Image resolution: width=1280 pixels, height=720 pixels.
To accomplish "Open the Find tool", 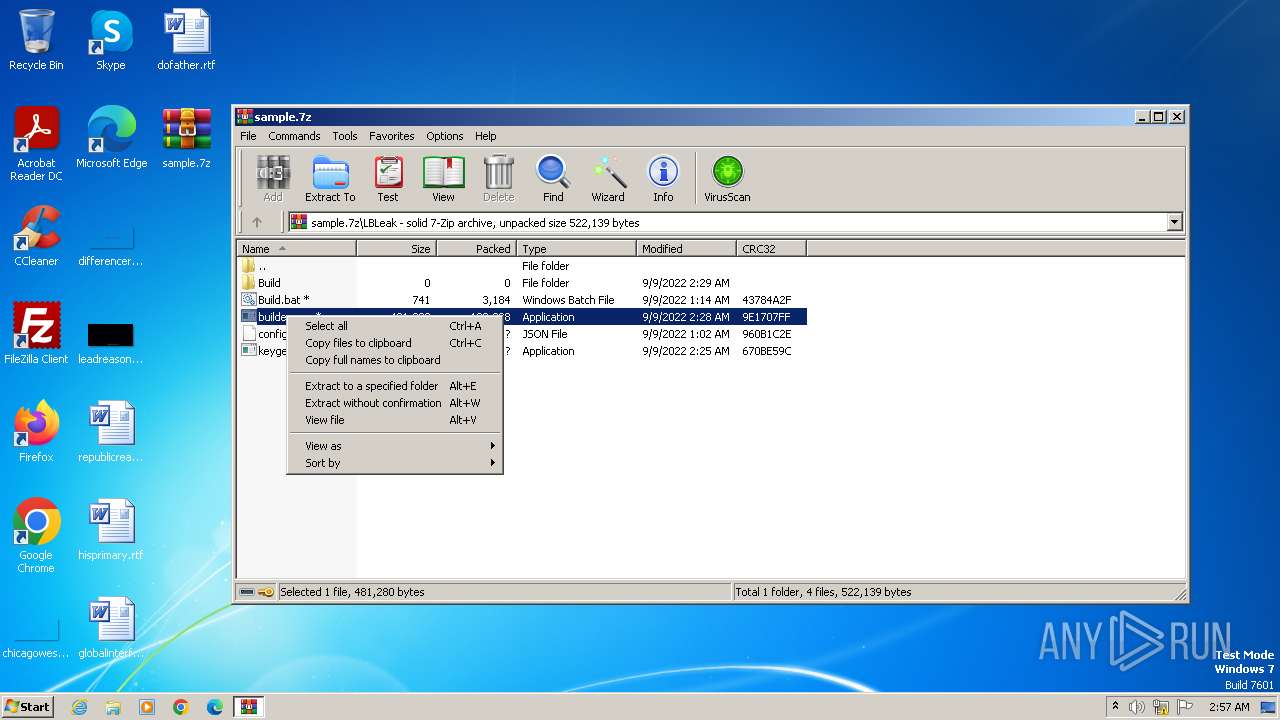I will coord(553,179).
